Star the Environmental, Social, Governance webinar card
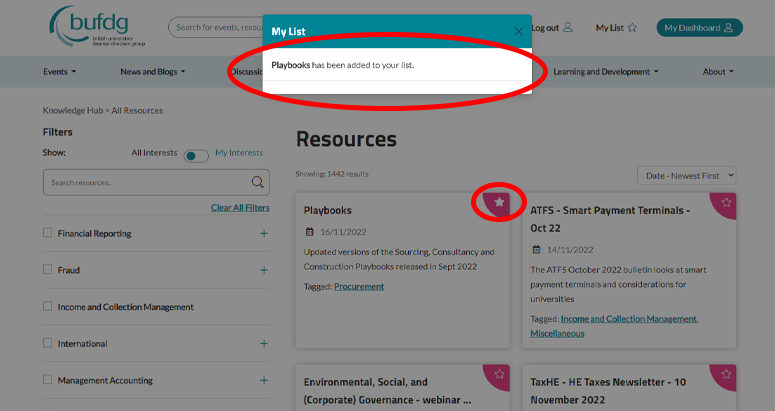This screenshot has height=411, width=775. click(x=500, y=373)
